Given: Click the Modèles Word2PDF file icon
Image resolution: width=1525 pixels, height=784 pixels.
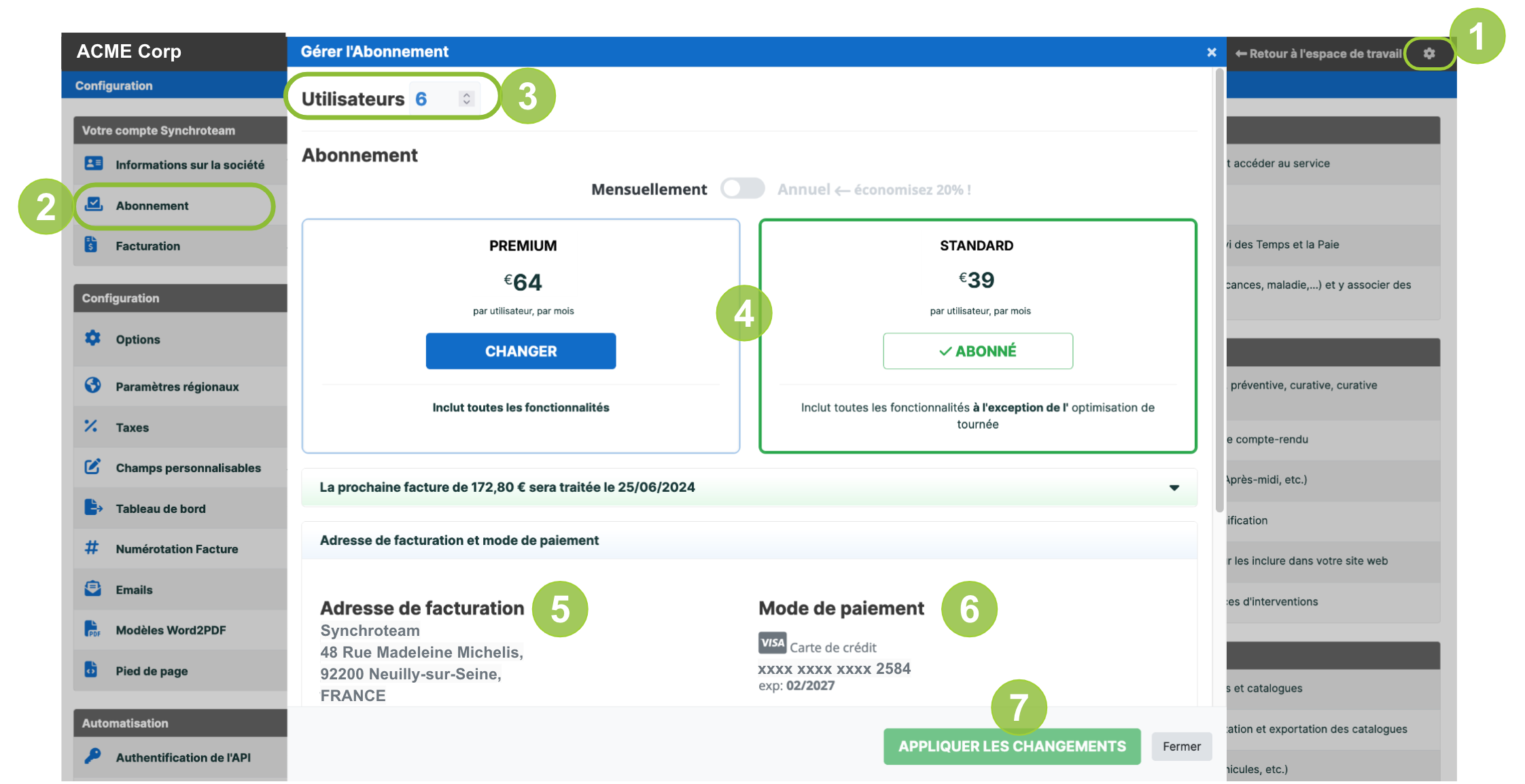Looking at the screenshot, I should [92, 629].
